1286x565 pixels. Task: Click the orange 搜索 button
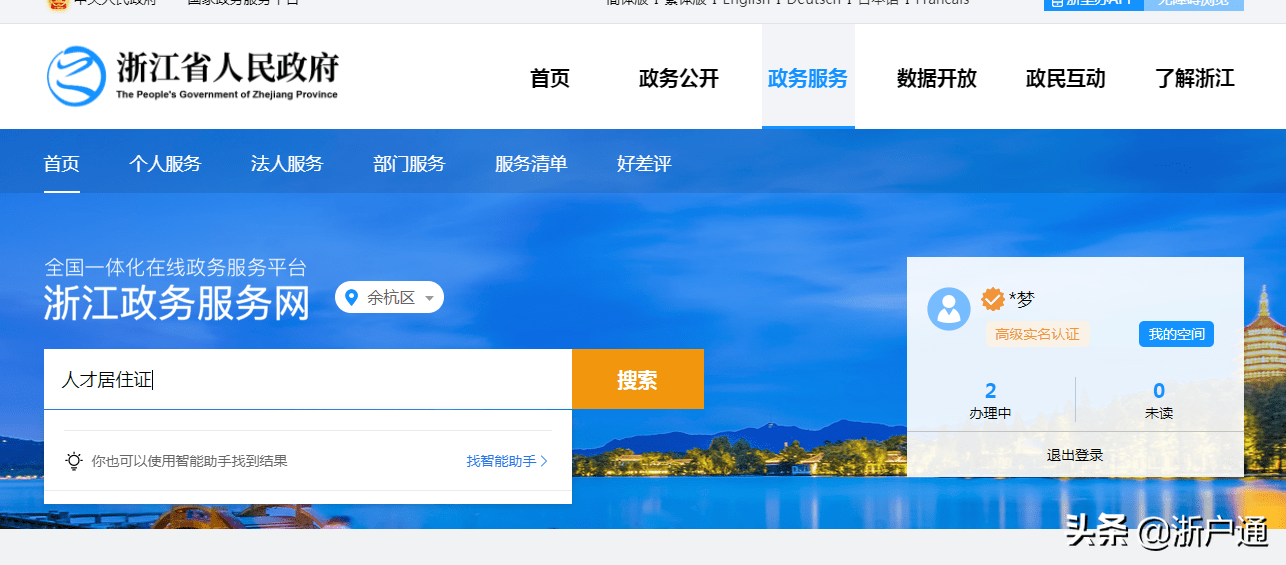point(638,379)
